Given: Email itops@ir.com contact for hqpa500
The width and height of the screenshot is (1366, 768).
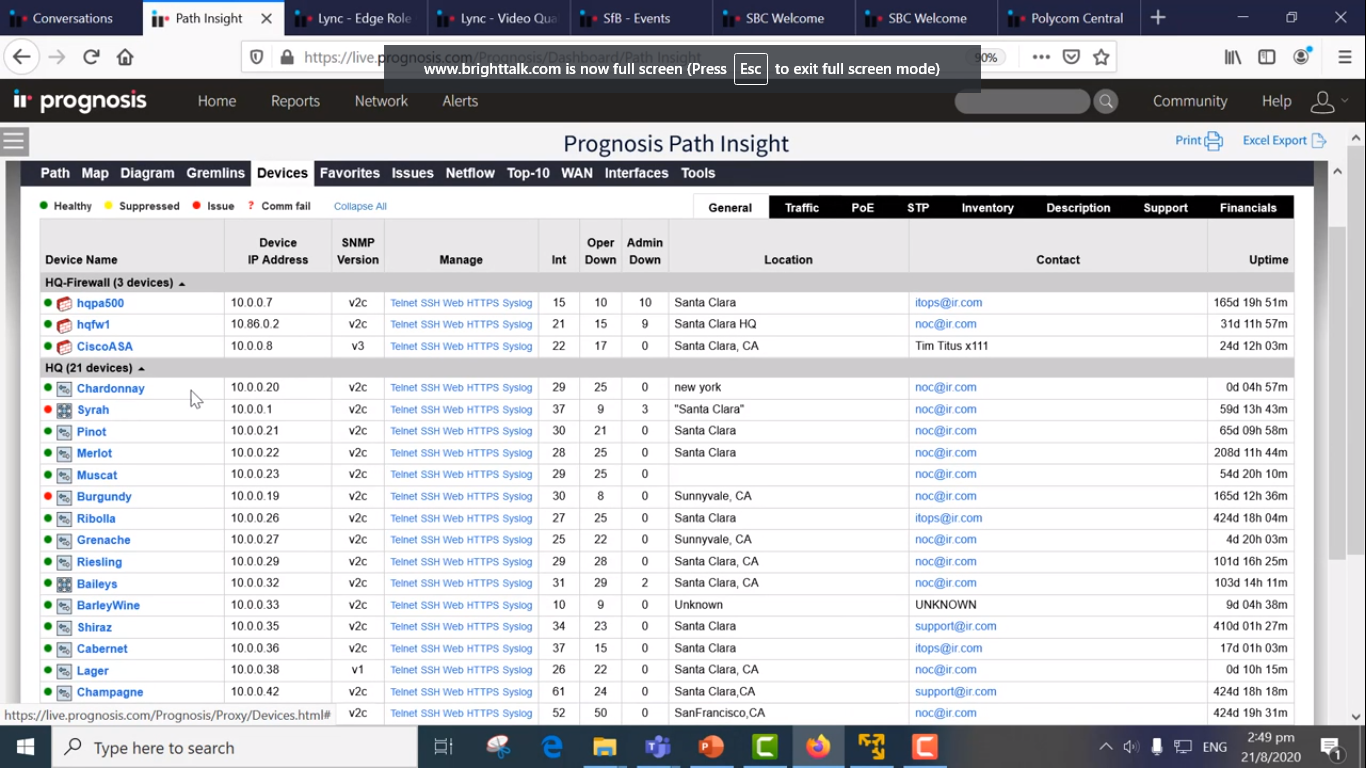Looking at the screenshot, I should pos(948,302).
